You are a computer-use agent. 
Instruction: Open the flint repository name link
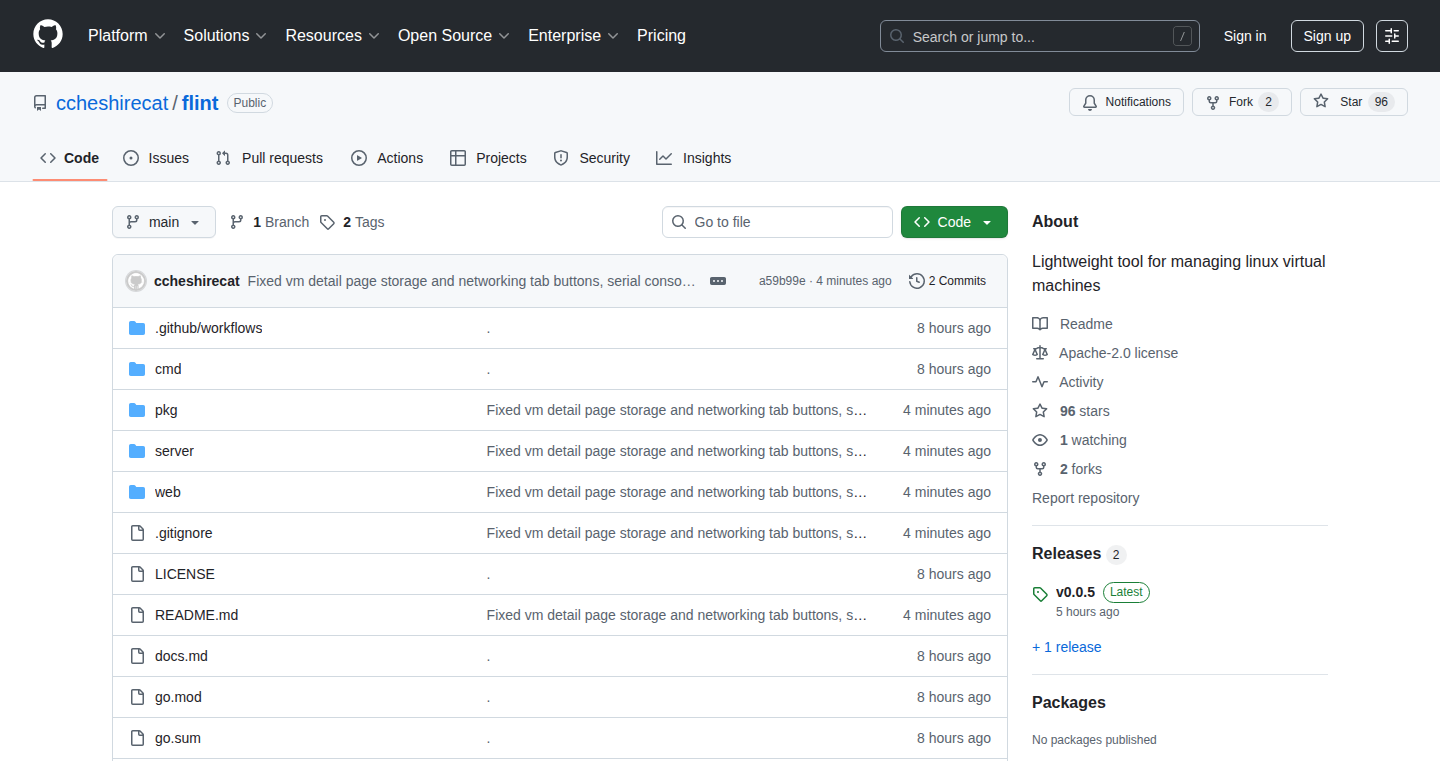click(x=200, y=103)
